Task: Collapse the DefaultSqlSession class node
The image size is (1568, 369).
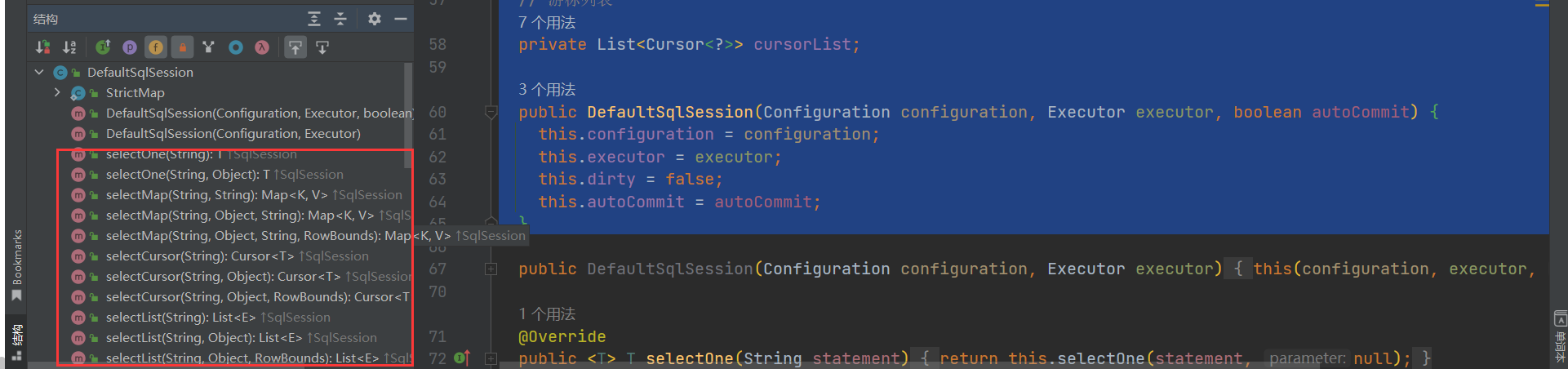Action: click(39, 72)
